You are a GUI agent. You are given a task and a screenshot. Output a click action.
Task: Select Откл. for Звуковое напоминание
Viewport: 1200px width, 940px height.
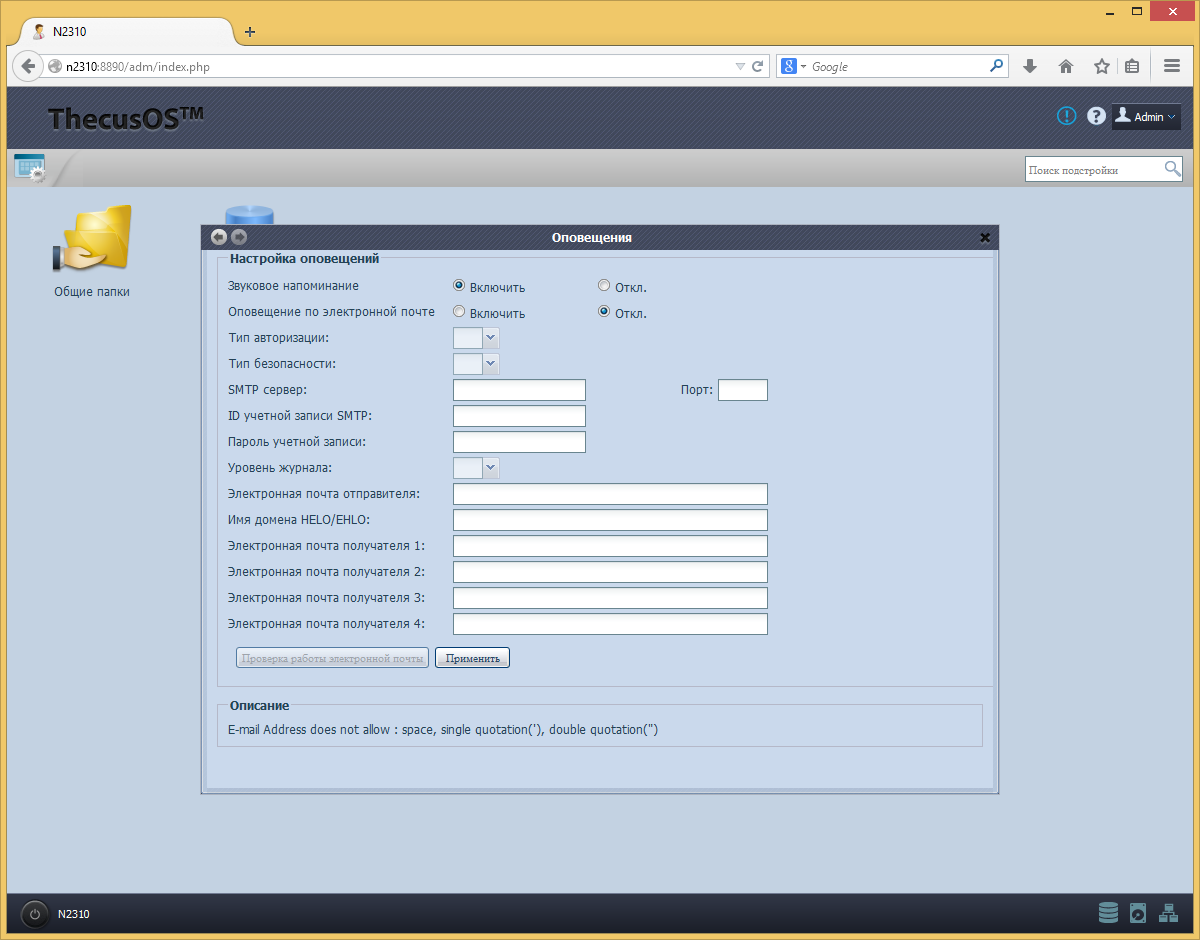tap(604, 286)
